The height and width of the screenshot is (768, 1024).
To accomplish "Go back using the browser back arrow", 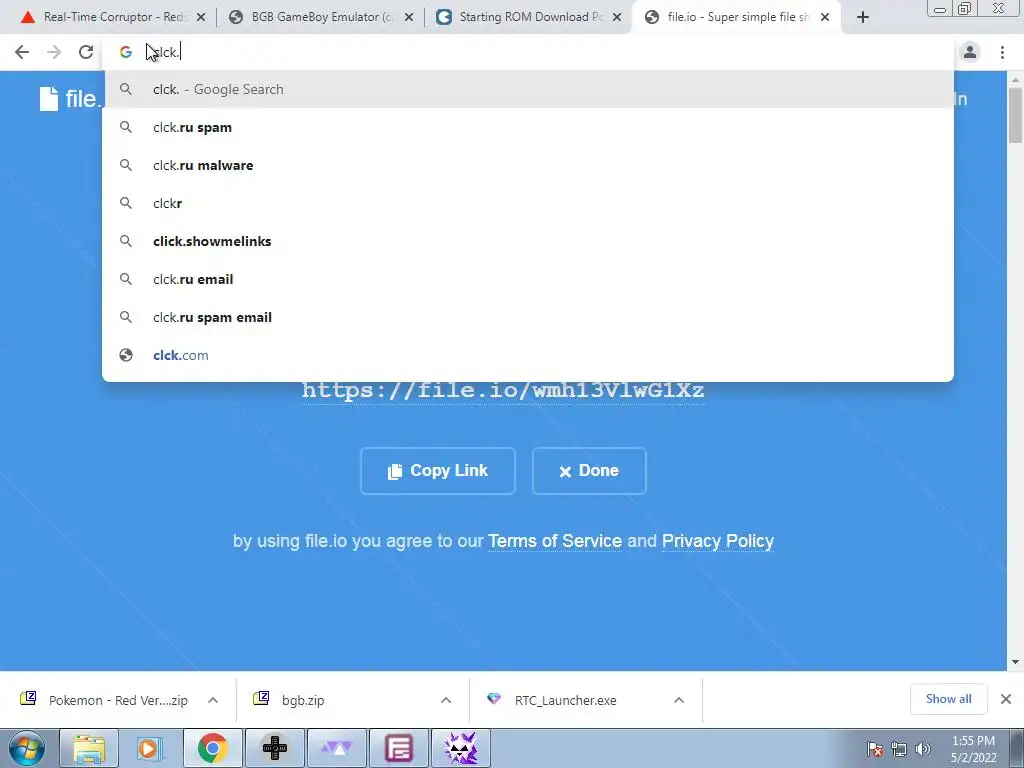I will point(22,52).
